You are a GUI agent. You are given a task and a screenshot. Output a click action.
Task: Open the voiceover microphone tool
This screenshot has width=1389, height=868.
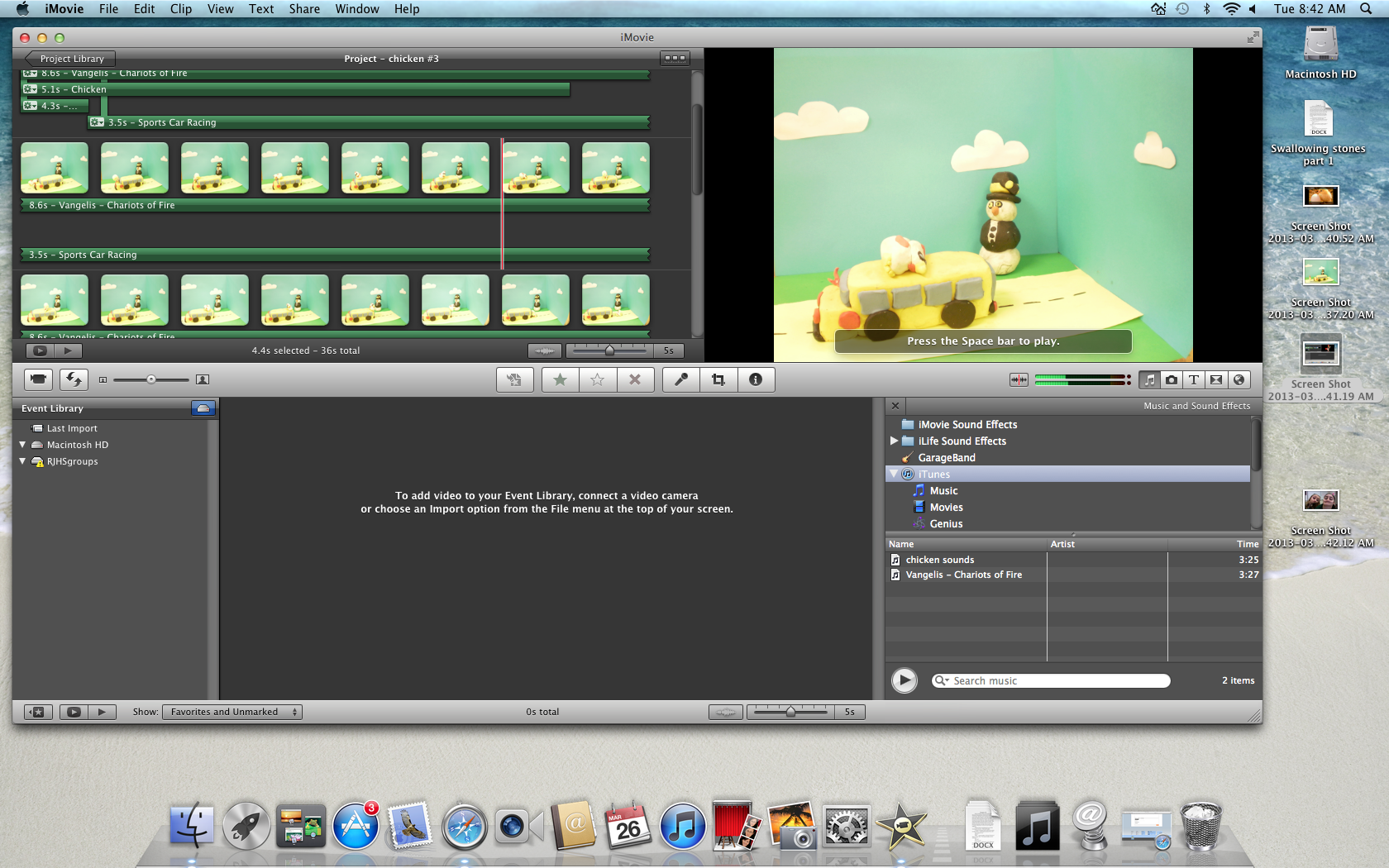click(x=680, y=379)
